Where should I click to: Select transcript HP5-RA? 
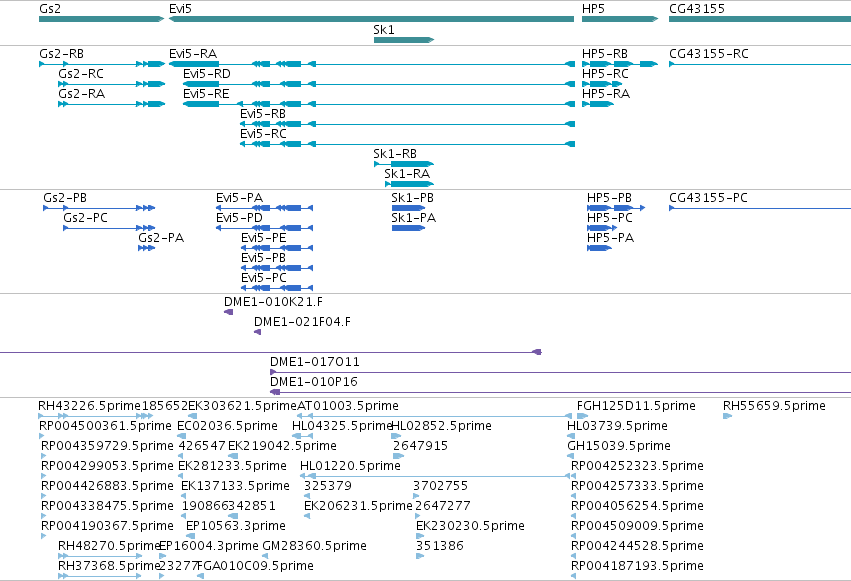tap(598, 104)
